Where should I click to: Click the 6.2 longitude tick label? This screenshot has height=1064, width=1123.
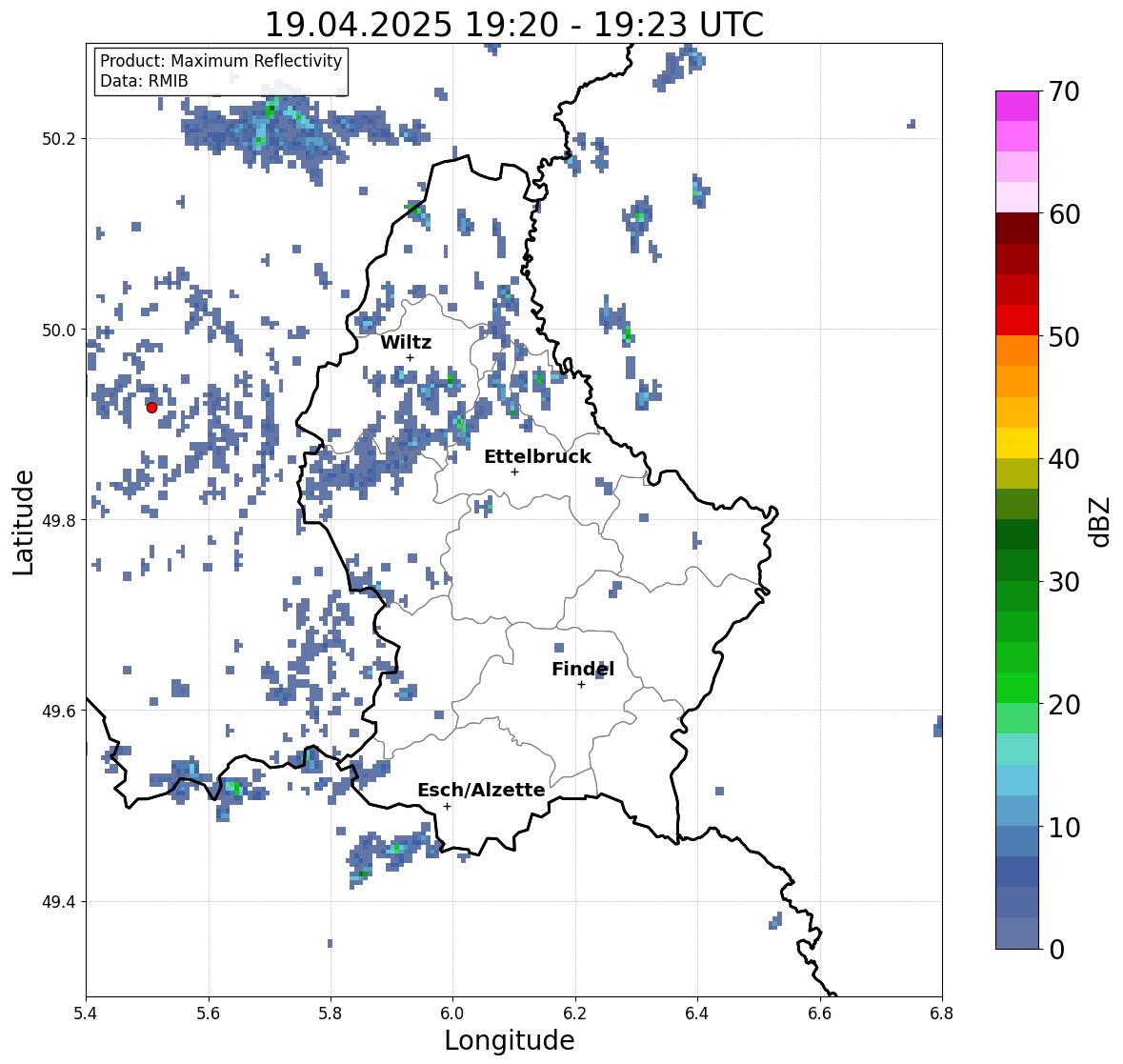coord(575,1013)
